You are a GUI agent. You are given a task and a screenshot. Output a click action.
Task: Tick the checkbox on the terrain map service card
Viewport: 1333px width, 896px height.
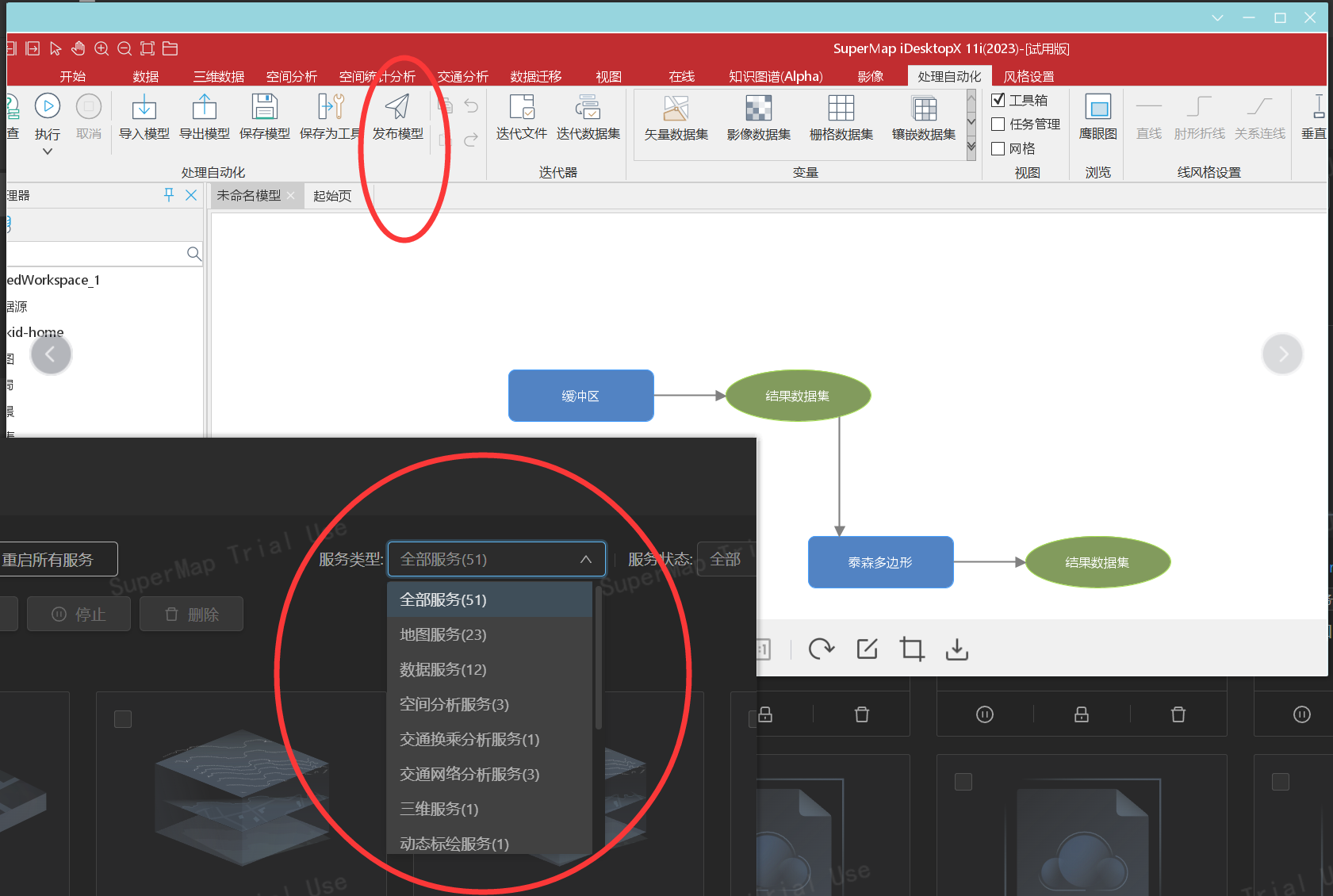coord(123,719)
